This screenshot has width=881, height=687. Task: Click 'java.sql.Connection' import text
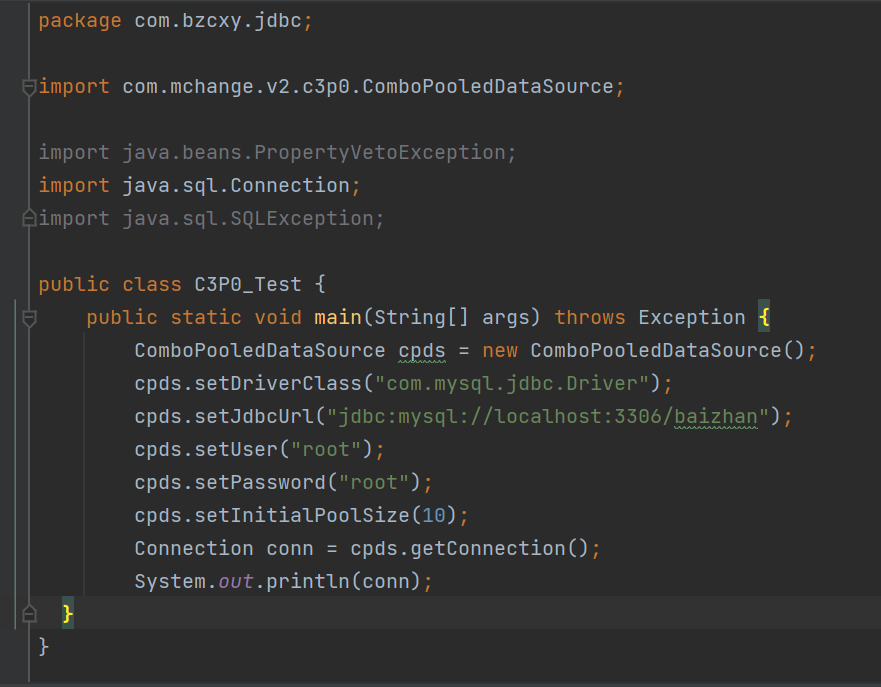[x=236, y=185]
